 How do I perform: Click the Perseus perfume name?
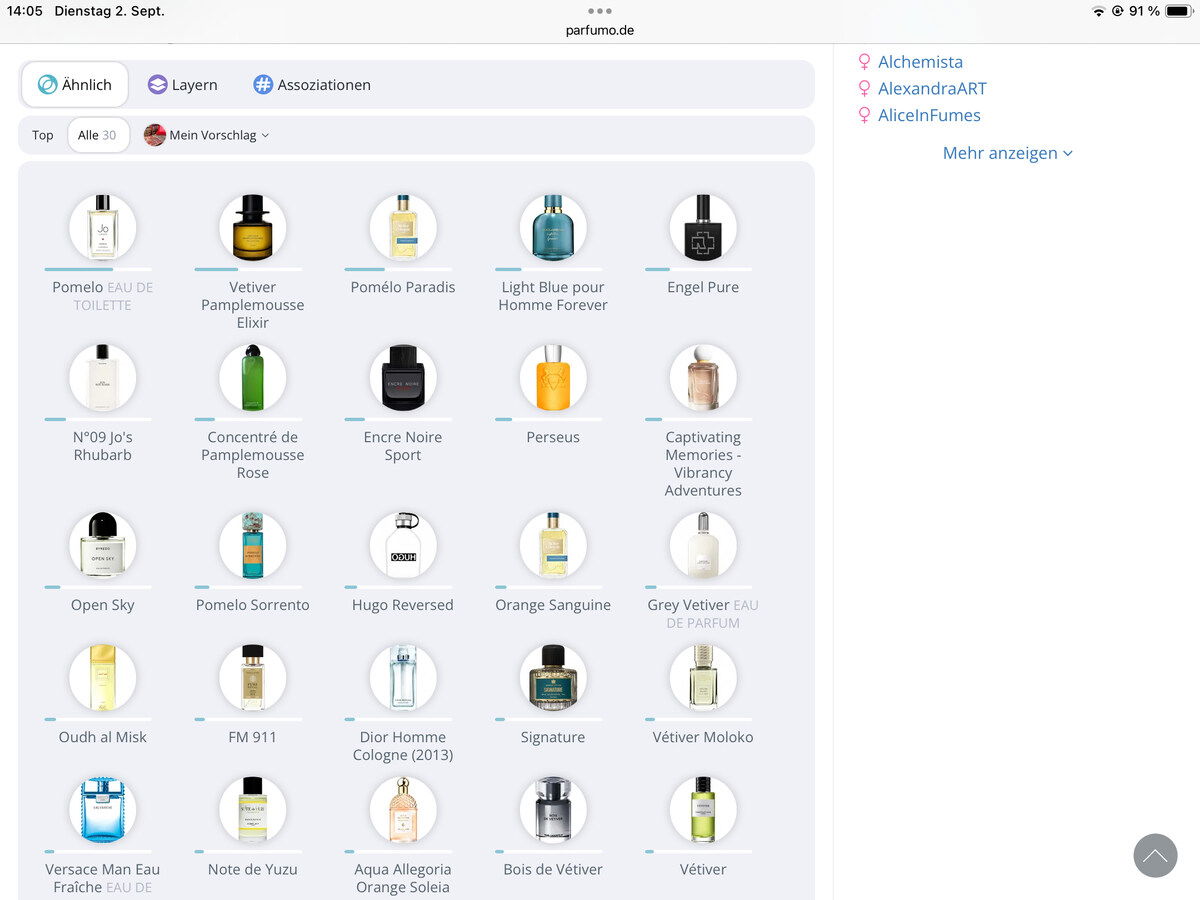[x=553, y=438]
